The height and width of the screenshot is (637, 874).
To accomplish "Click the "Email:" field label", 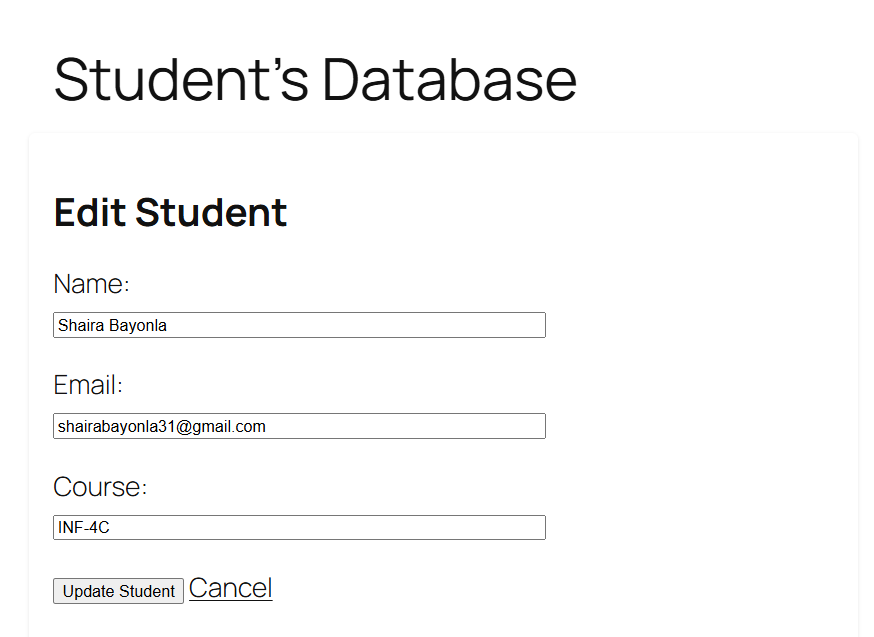I will (x=88, y=385).
